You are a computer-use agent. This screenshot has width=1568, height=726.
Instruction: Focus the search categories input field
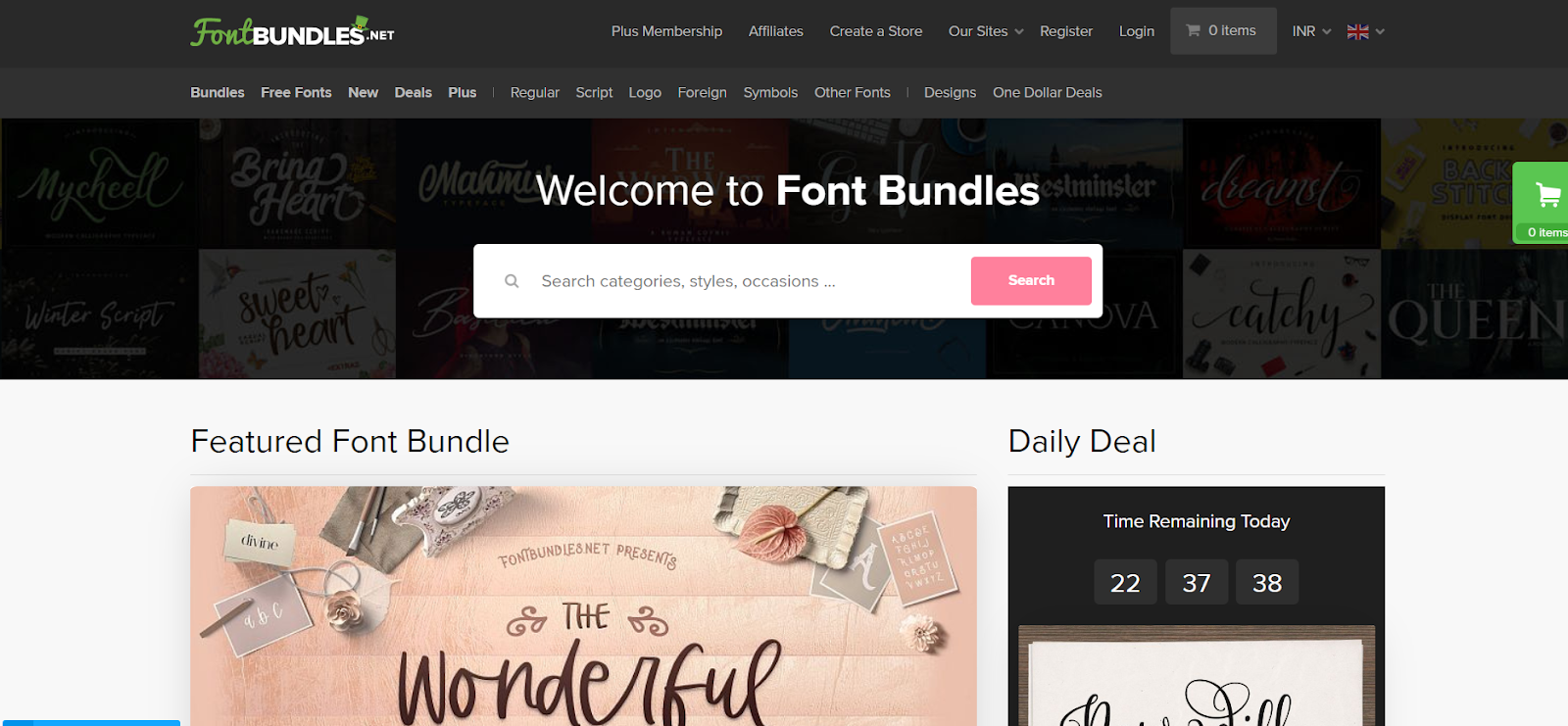pyautogui.click(x=748, y=281)
